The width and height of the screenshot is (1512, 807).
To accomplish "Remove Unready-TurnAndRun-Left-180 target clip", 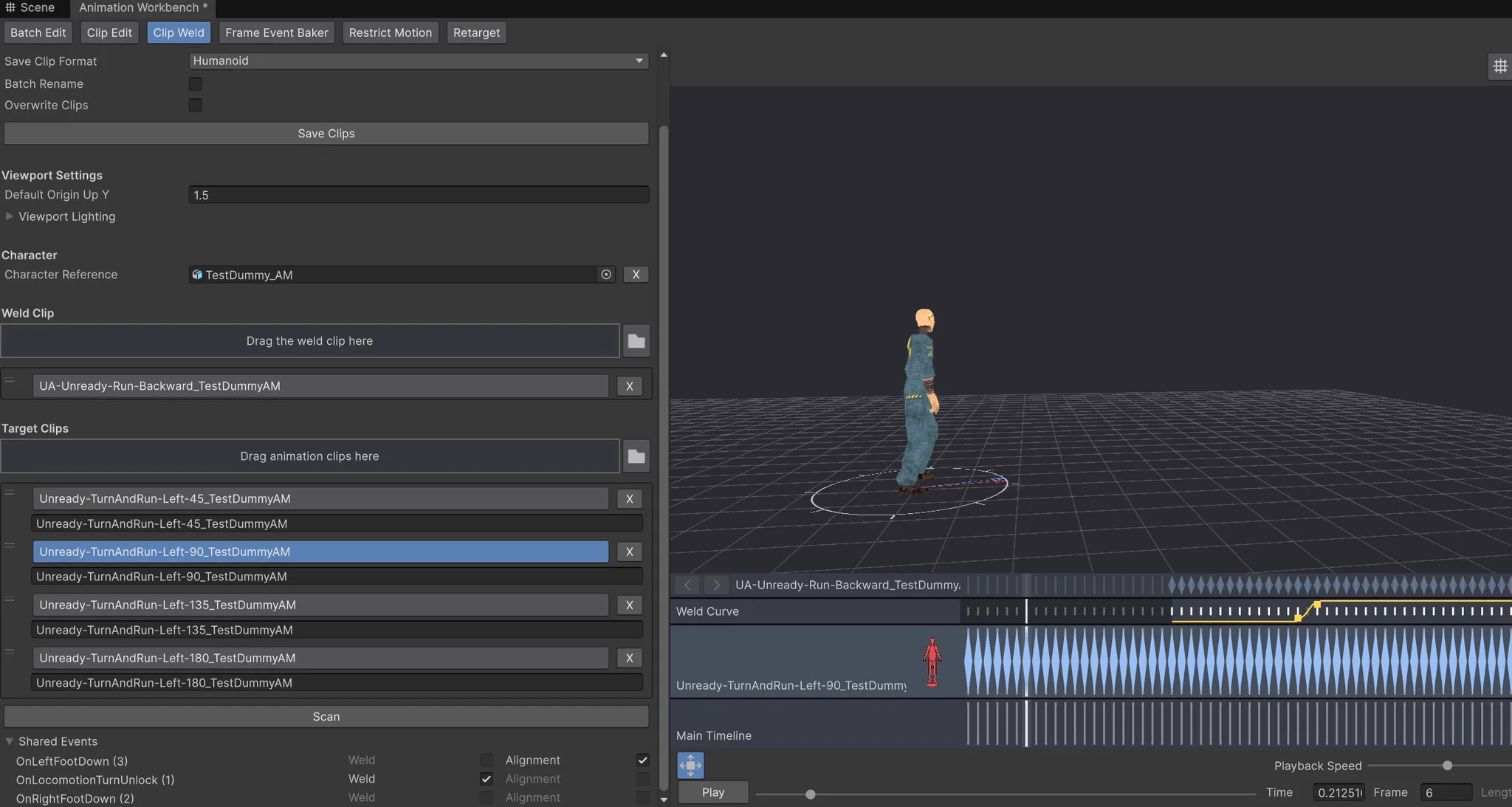I will (x=629, y=658).
